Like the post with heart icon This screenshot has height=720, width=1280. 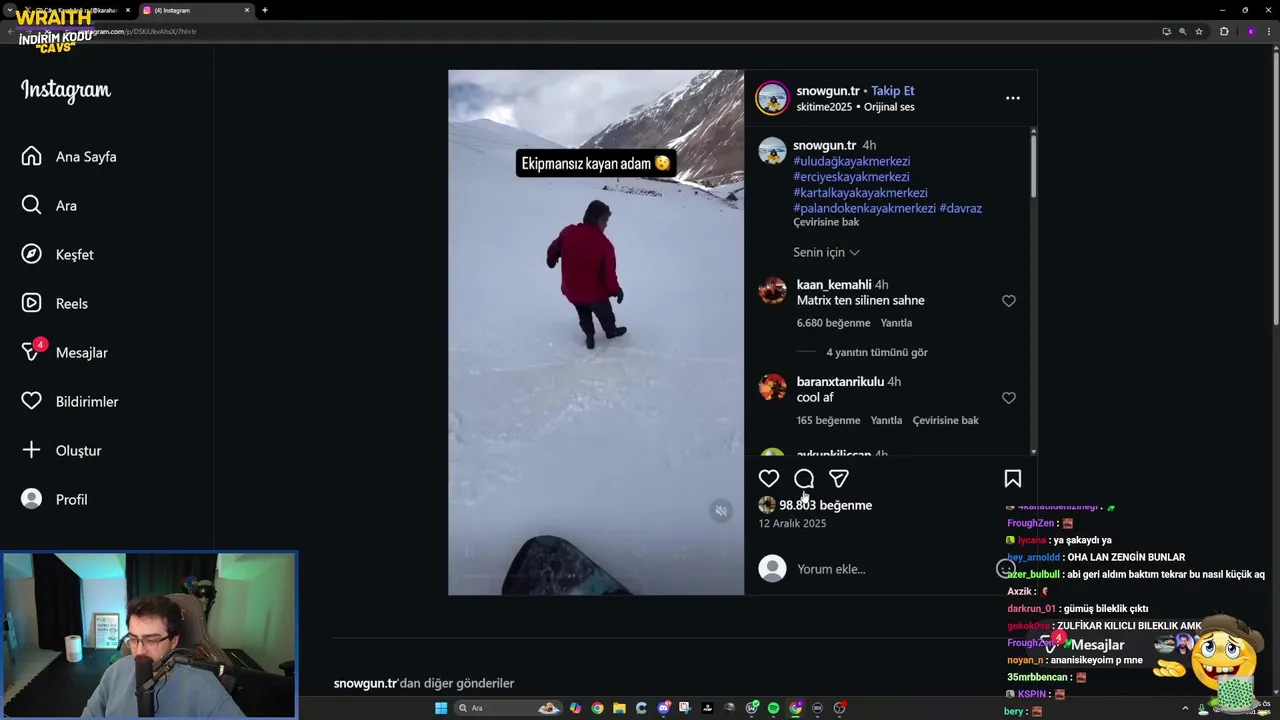(x=769, y=479)
